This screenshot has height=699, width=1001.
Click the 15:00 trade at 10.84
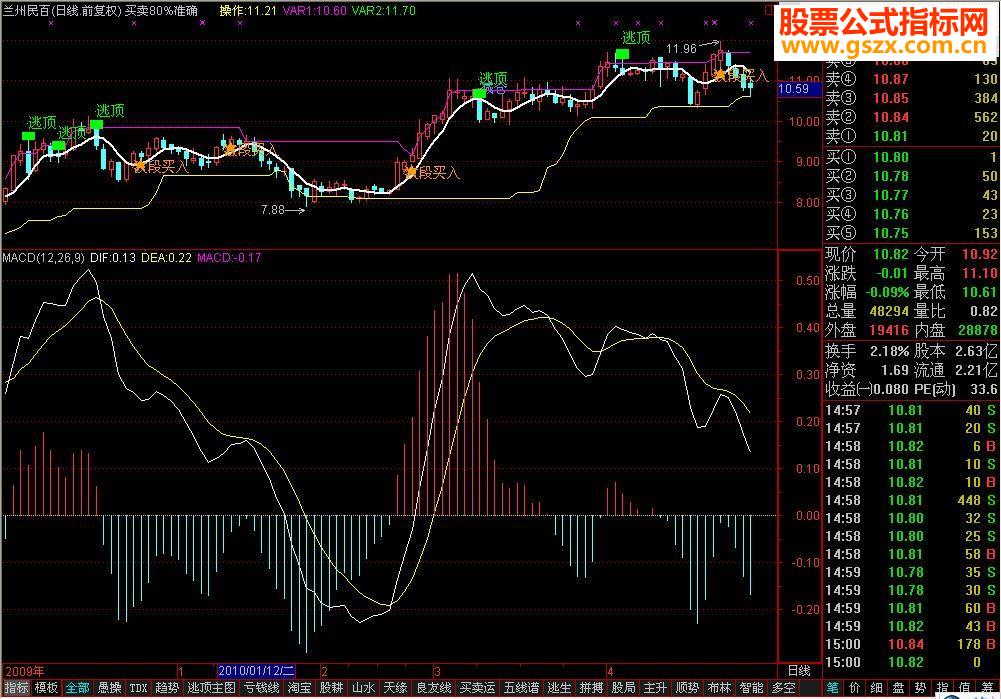coord(910,645)
